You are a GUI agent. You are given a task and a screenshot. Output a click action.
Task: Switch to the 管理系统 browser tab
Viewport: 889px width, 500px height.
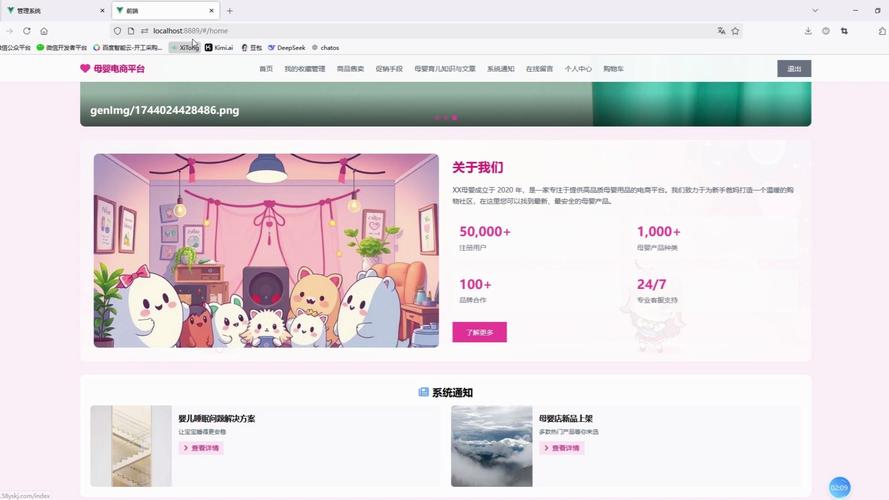[x=50, y=11]
